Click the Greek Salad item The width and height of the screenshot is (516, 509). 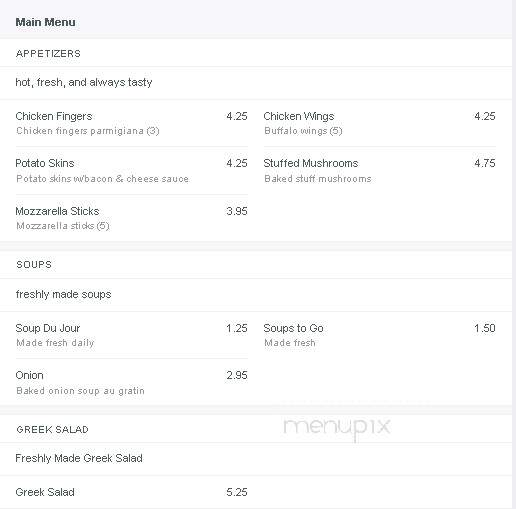45,492
